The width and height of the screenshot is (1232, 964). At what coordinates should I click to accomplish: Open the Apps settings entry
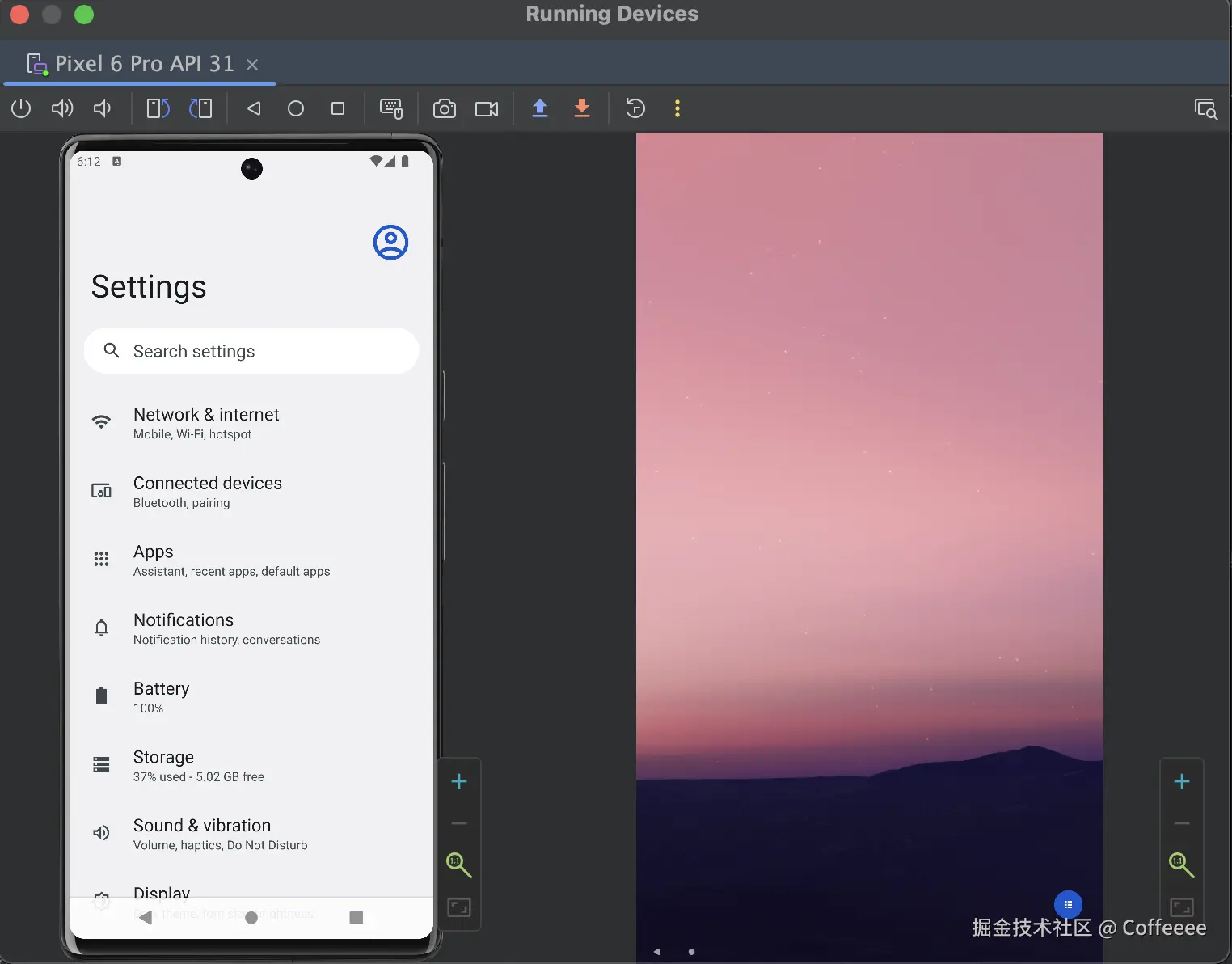tap(251, 560)
